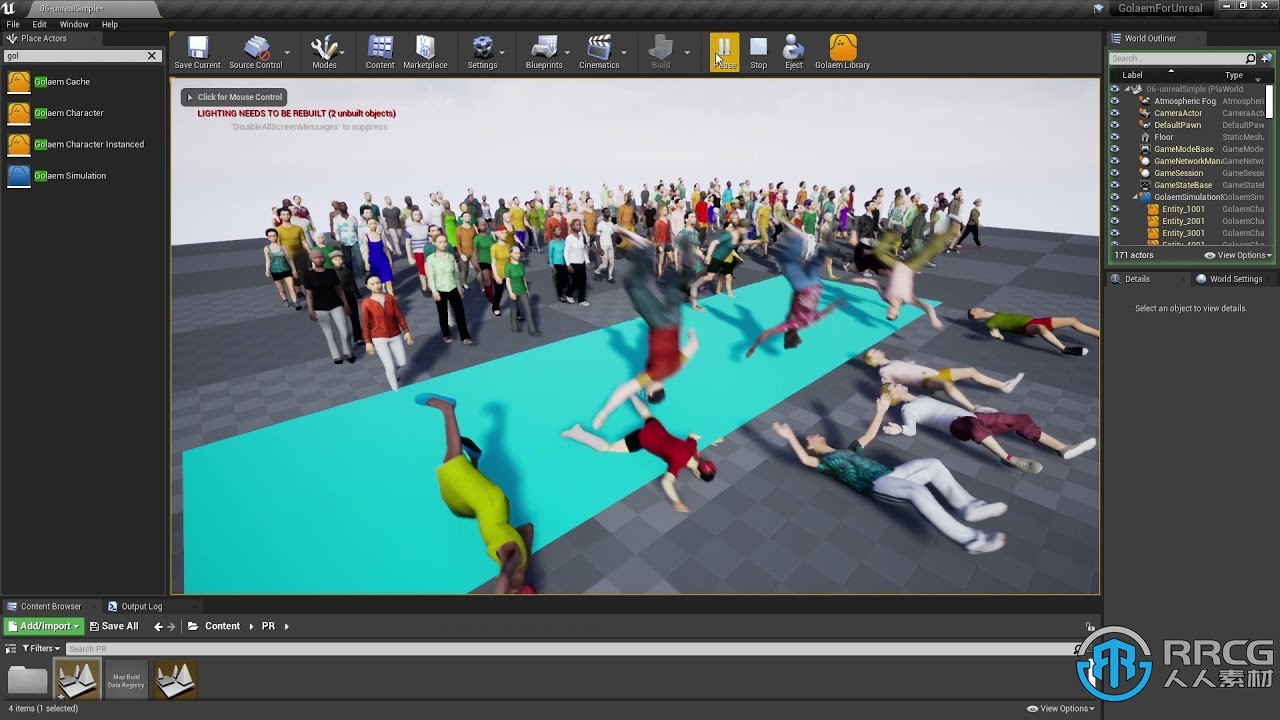
Task: Open the Filters dropdown in Content Browser
Action: point(41,649)
